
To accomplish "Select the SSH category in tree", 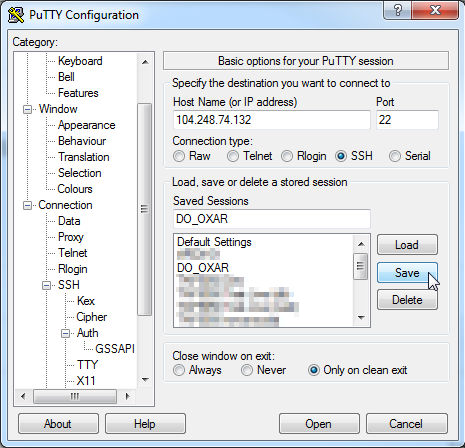I will coord(68,285).
